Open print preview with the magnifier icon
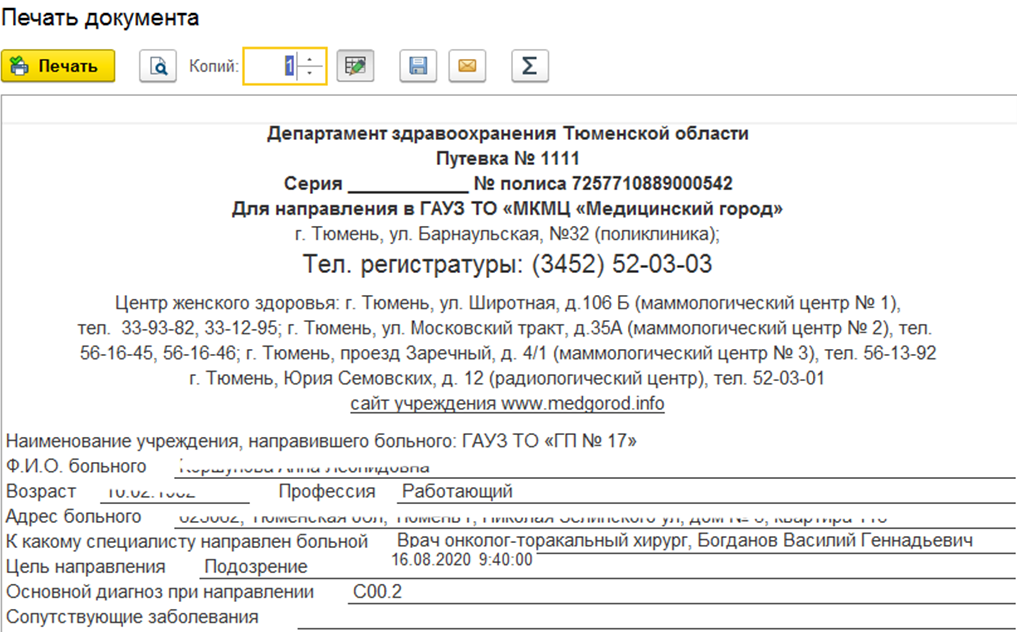The height and width of the screenshot is (632, 1017). coord(157,67)
